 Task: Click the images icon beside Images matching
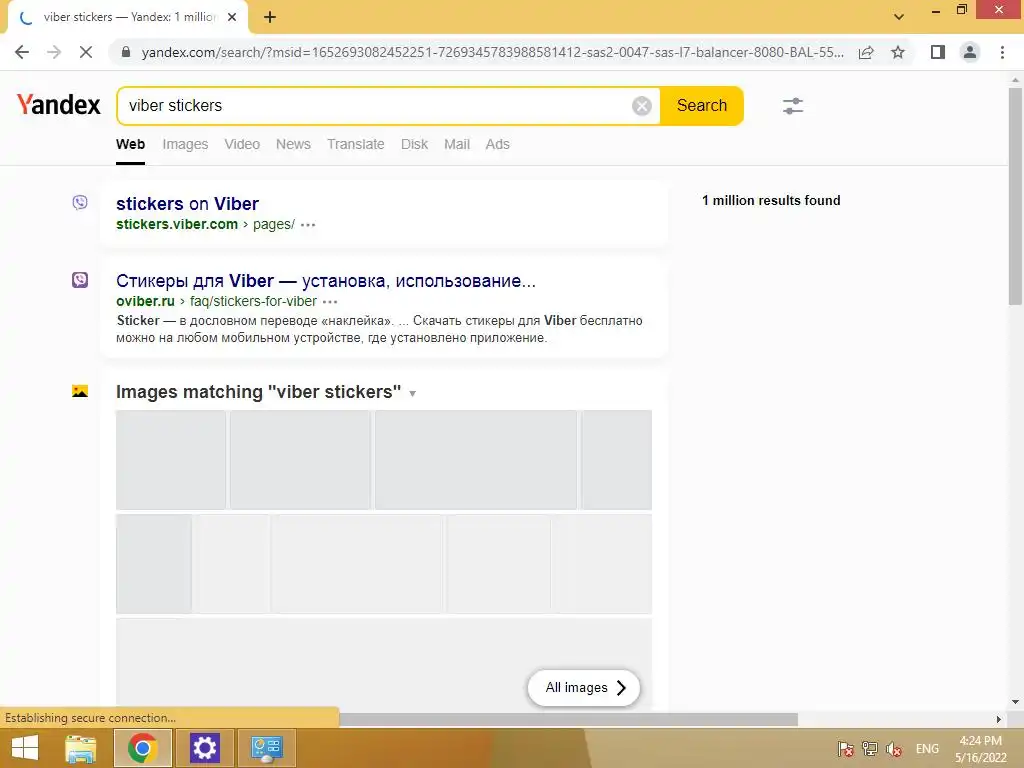click(x=80, y=391)
